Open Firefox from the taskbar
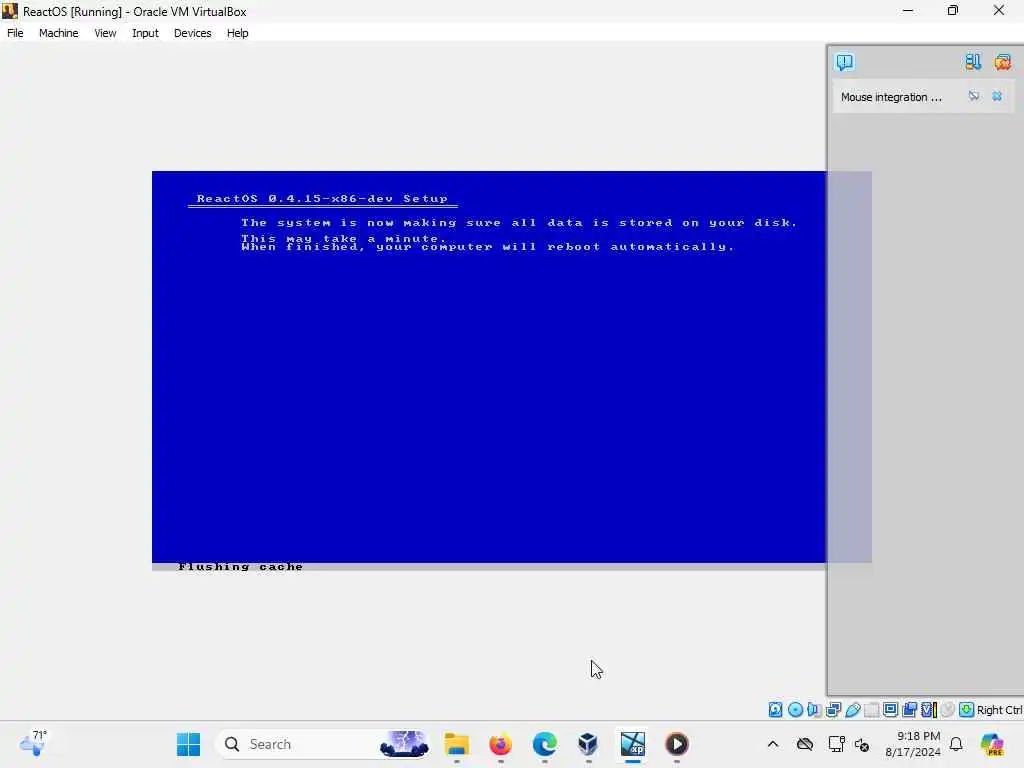Screen dimensions: 1024x768 pos(501,744)
